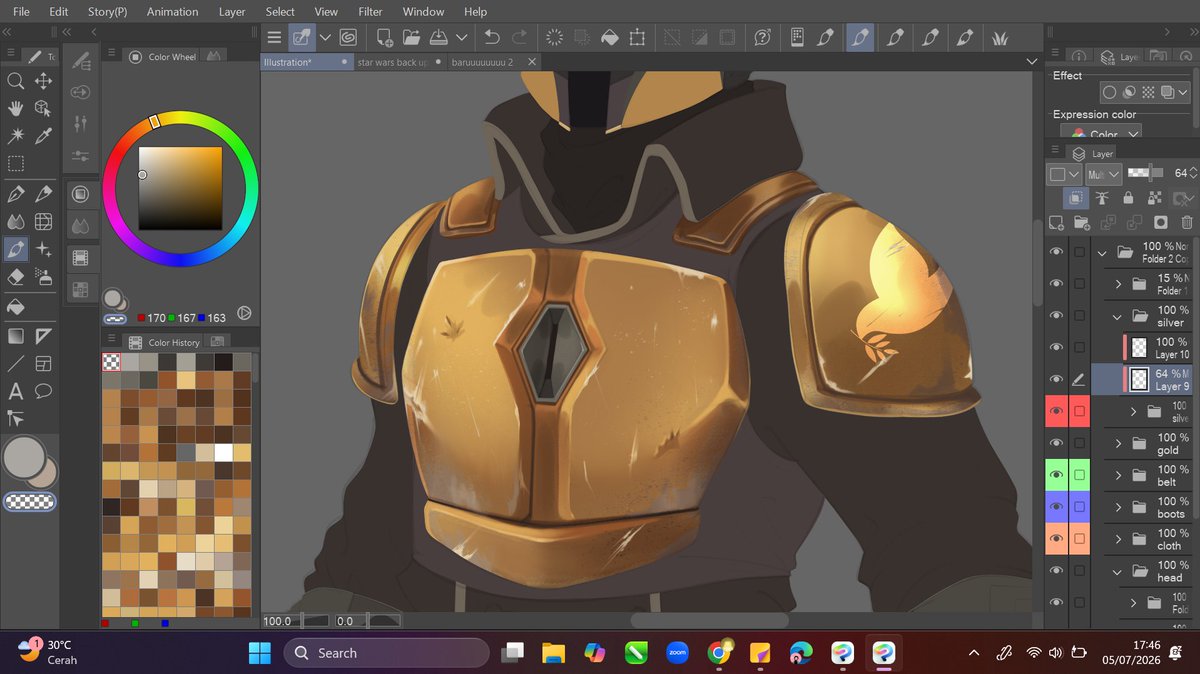The width and height of the screenshot is (1200, 674).
Task: Toggle the Lock layer padlock icon
Action: coord(1129,198)
